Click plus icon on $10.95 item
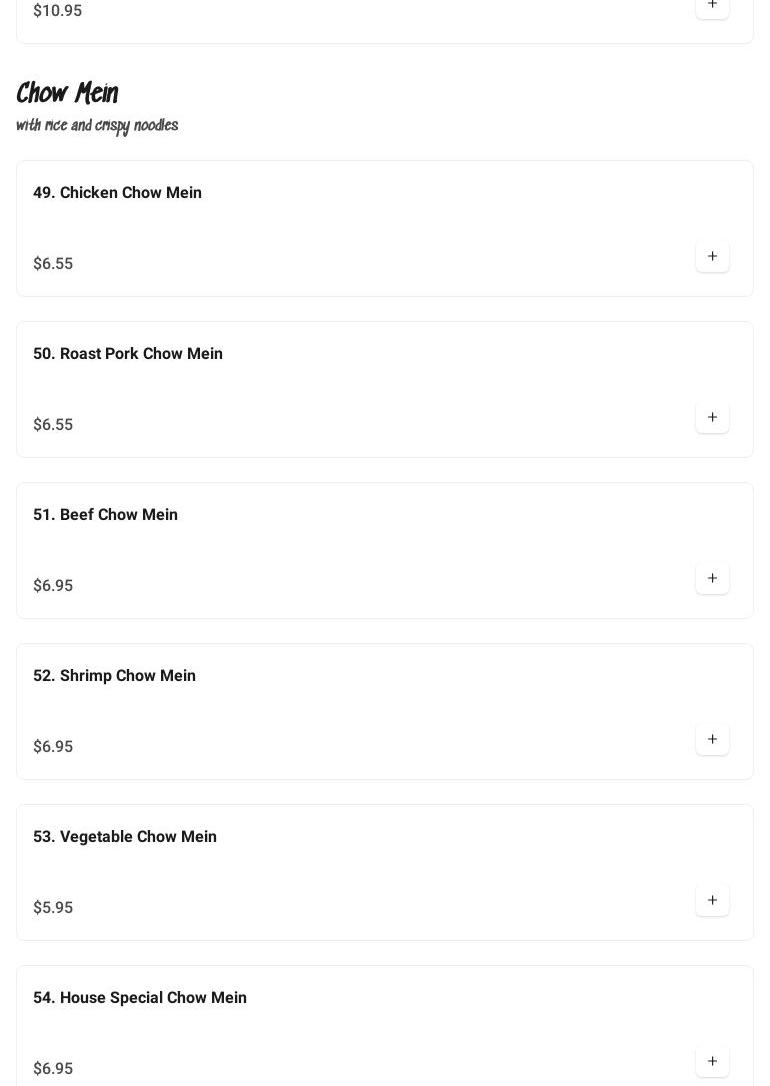Screen dimensions: 770x1086 pyautogui.click(x=712, y=6)
